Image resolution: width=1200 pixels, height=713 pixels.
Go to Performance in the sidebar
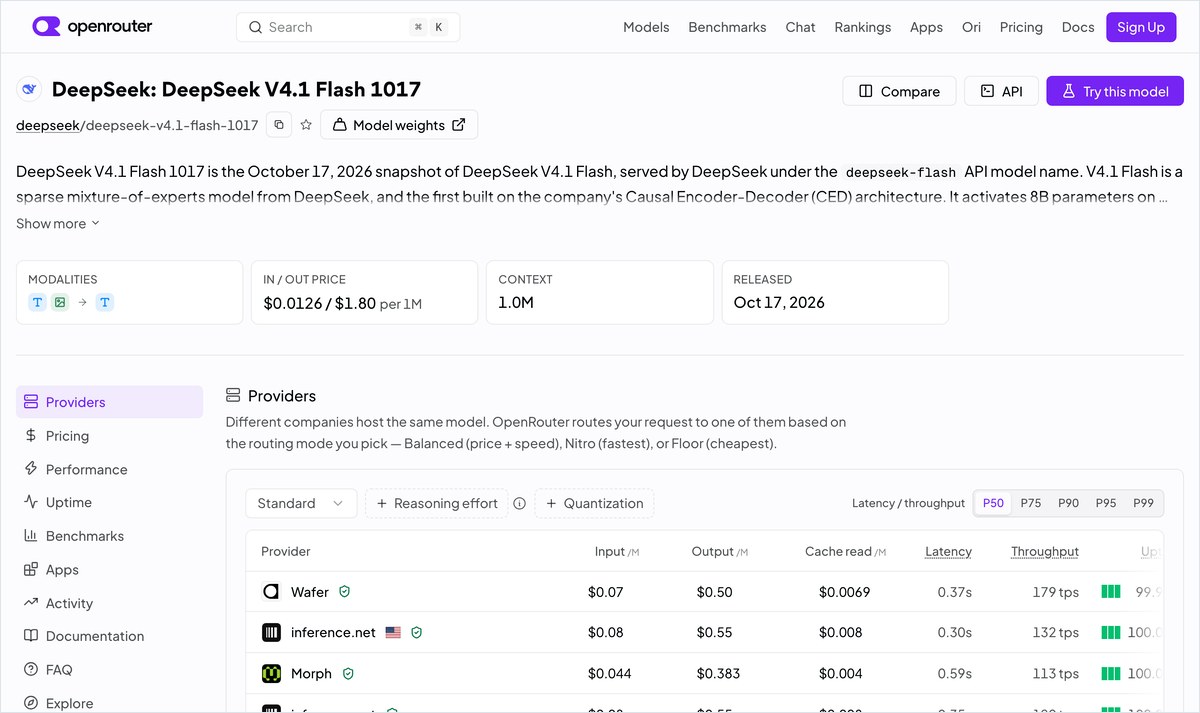point(109,469)
